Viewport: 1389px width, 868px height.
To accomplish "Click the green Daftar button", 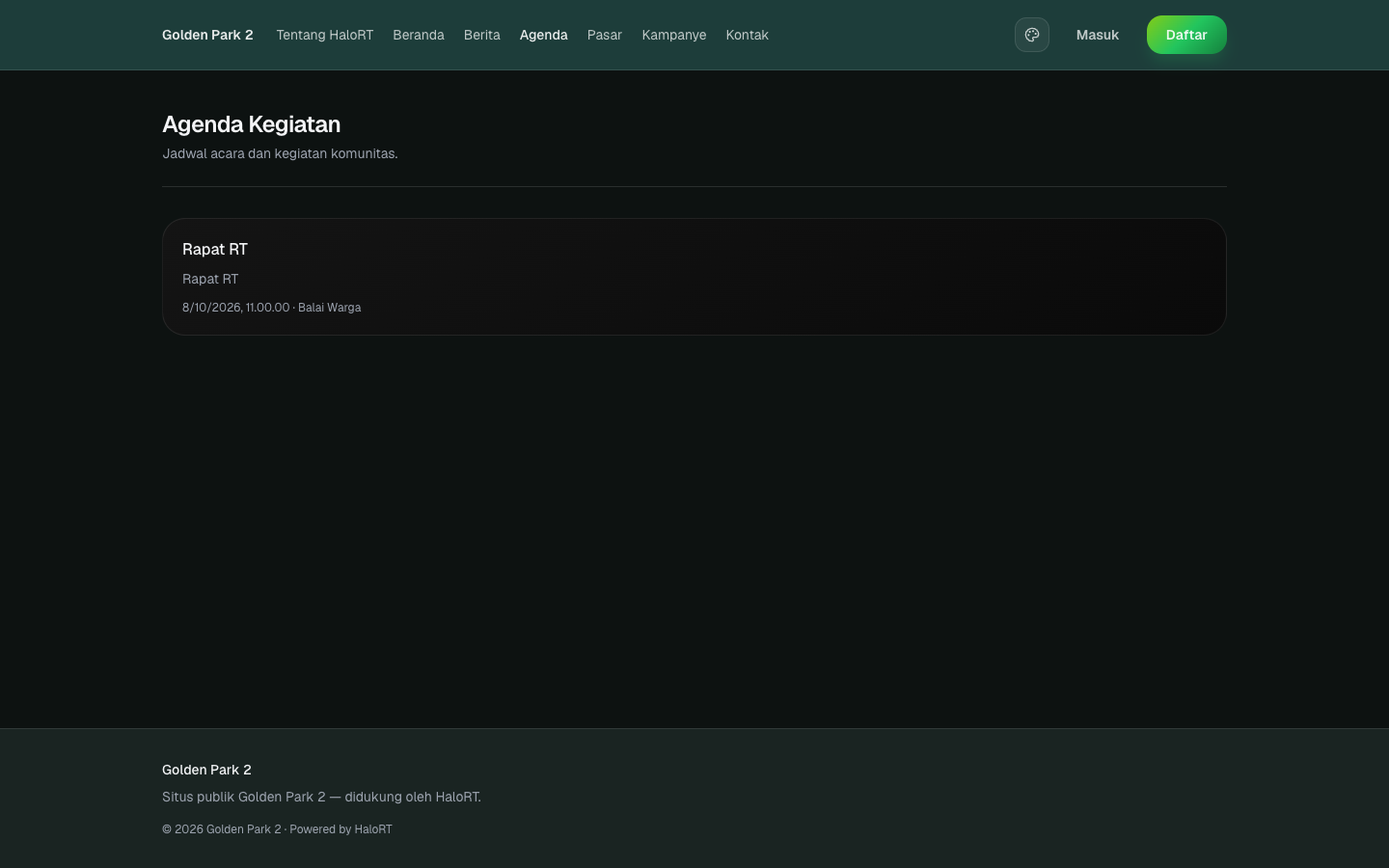I will (x=1186, y=35).
